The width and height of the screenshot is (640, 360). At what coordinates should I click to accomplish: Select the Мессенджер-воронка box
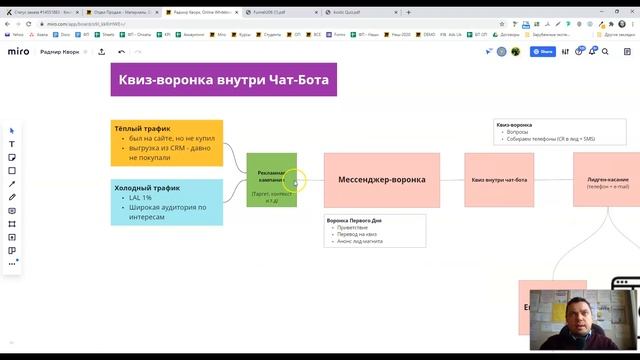pyautogui.click(x=382, y=180)
